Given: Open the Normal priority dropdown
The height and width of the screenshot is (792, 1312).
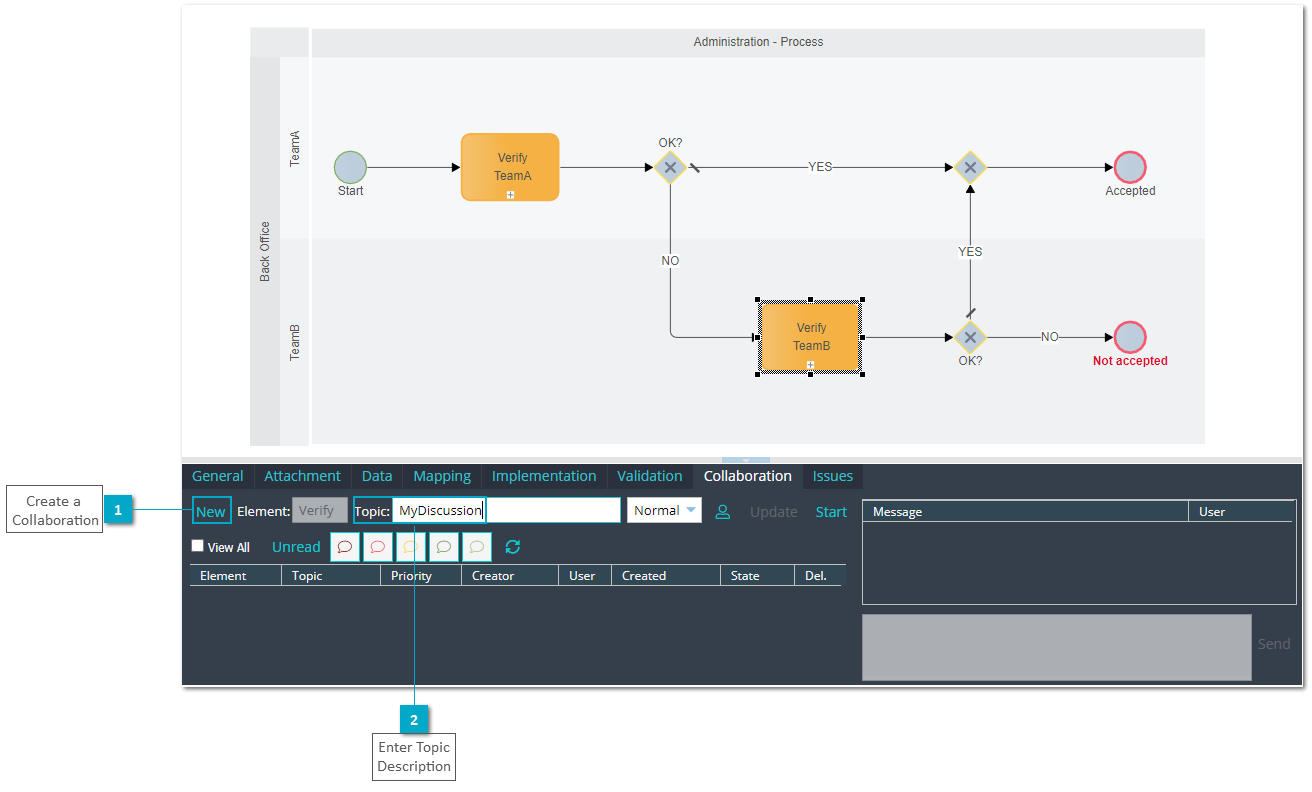Looking at the screenshot, I should point(664,510).
